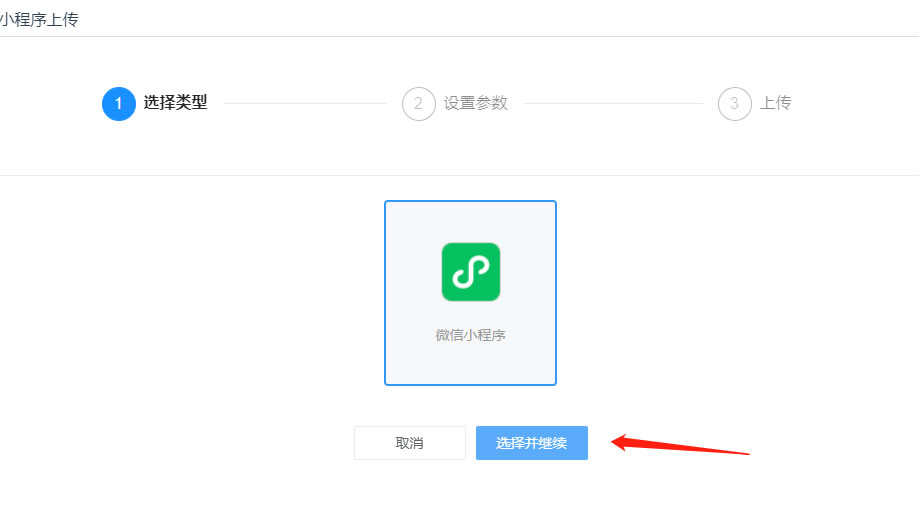Image resolution: width=919 pixels, height=531 pixels.
Task: Click step 3 circle for 上传
Action: coord(734,104)
